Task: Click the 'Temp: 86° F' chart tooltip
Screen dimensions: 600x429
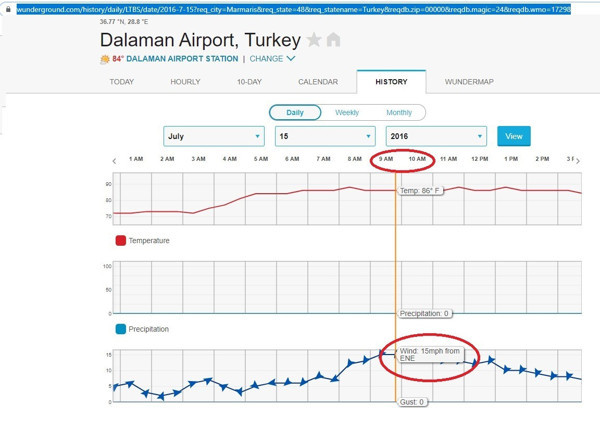Action: [421, 191]
